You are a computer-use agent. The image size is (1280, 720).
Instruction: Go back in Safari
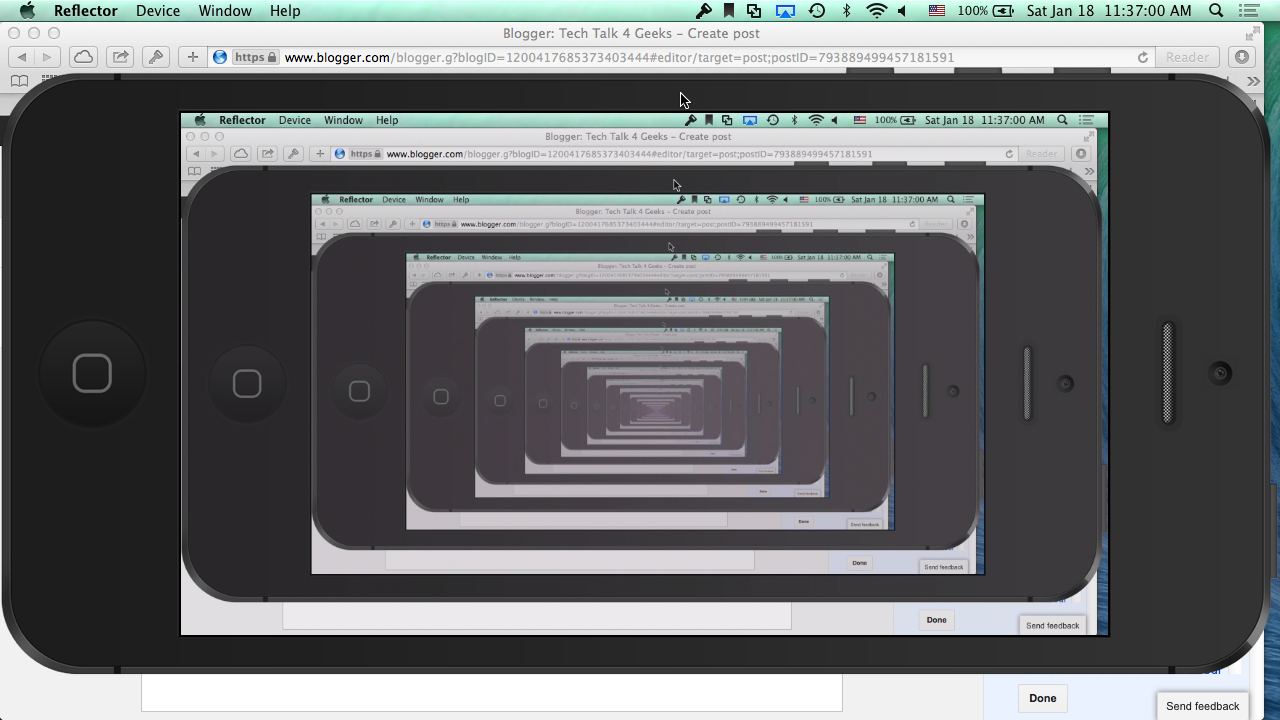coord(22,57)
